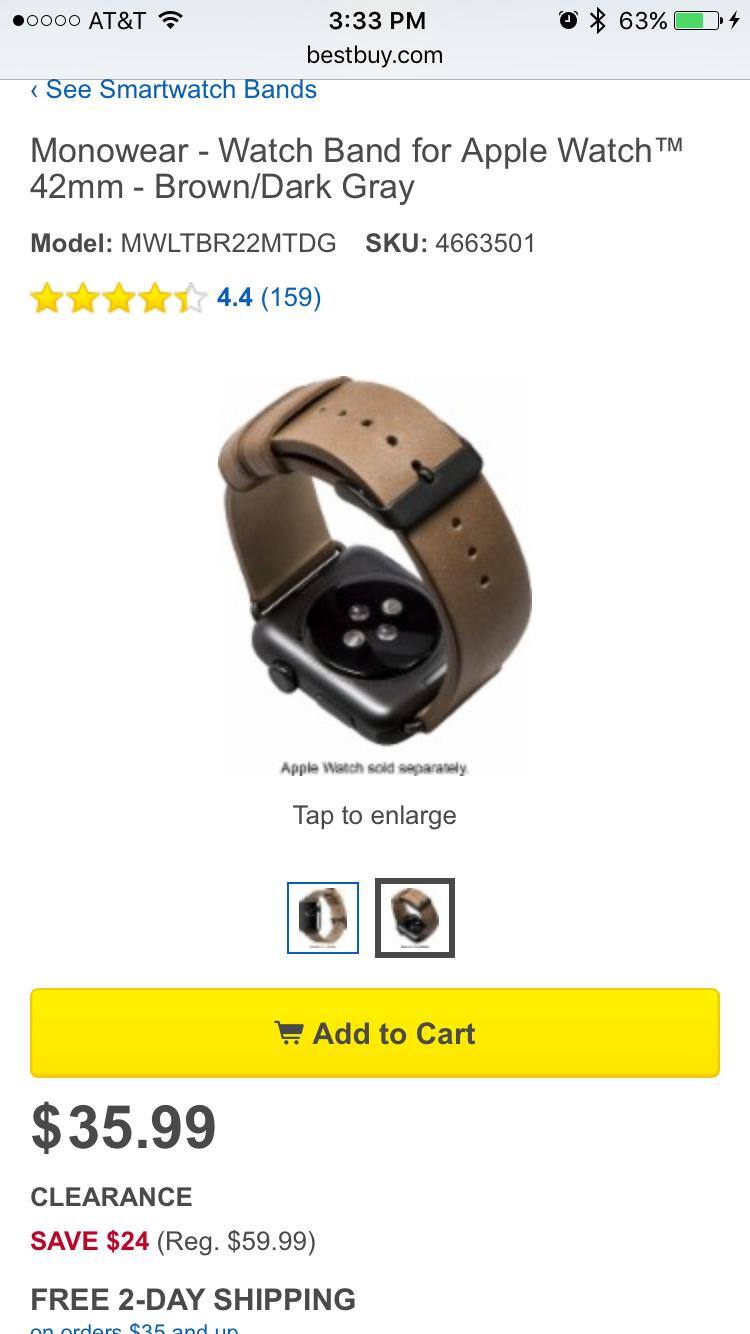Open the 159 reviews link
Viewport: 750px width, 1334px height.
click(x=291, y=297)
